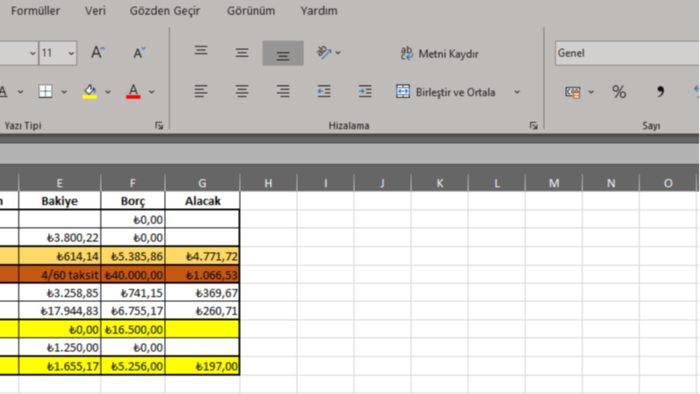Screen dimensions: 700x394
Task: Open the Formüller ribbon tab
Action: (x=35, y=11)
